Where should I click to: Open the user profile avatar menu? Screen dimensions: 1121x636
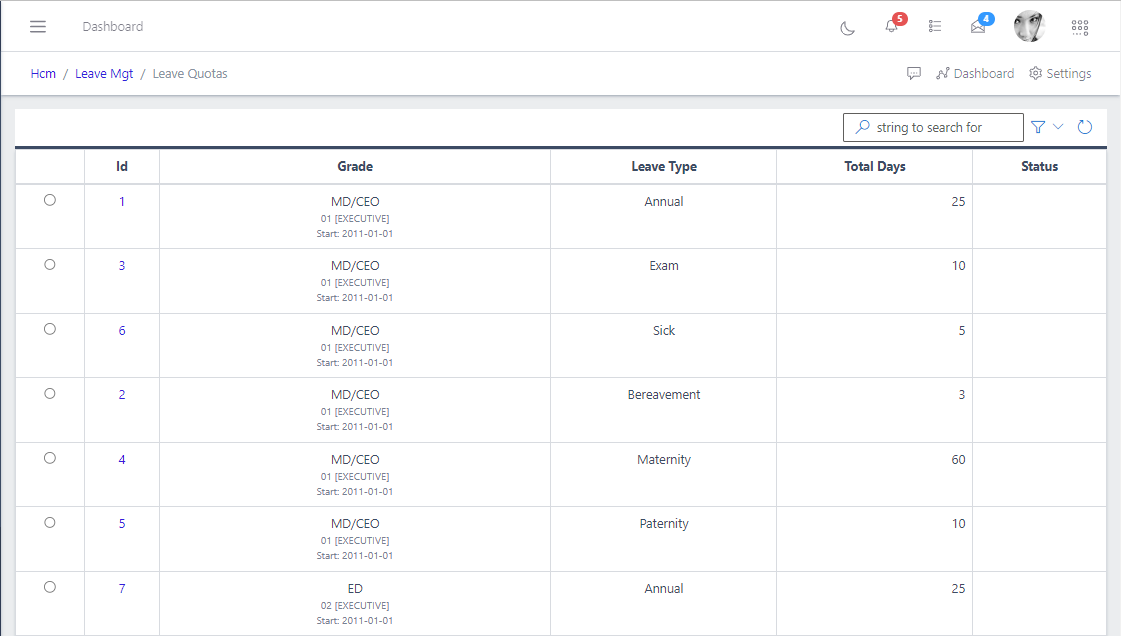point(1029,26)
